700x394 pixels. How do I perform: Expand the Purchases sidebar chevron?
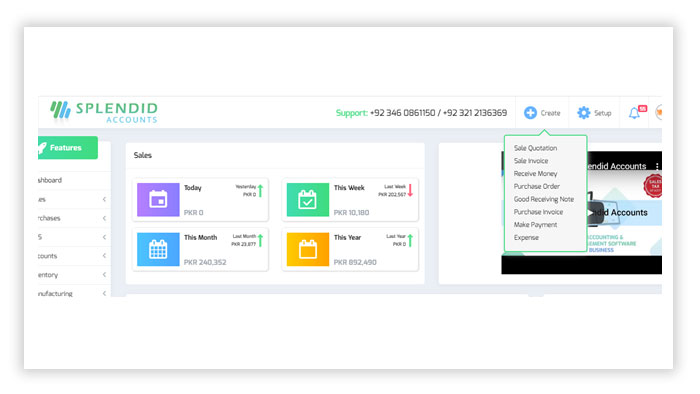click(104, 218)
